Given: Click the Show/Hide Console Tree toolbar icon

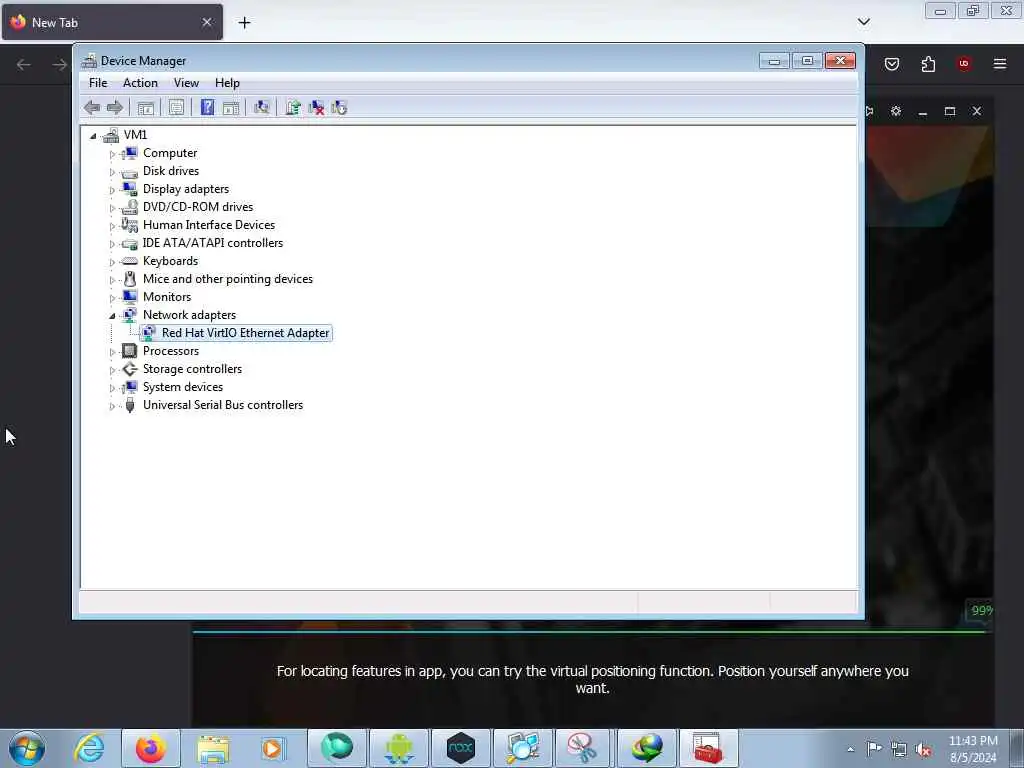Looking at the screenshot, I should click(x=146, y=108).
